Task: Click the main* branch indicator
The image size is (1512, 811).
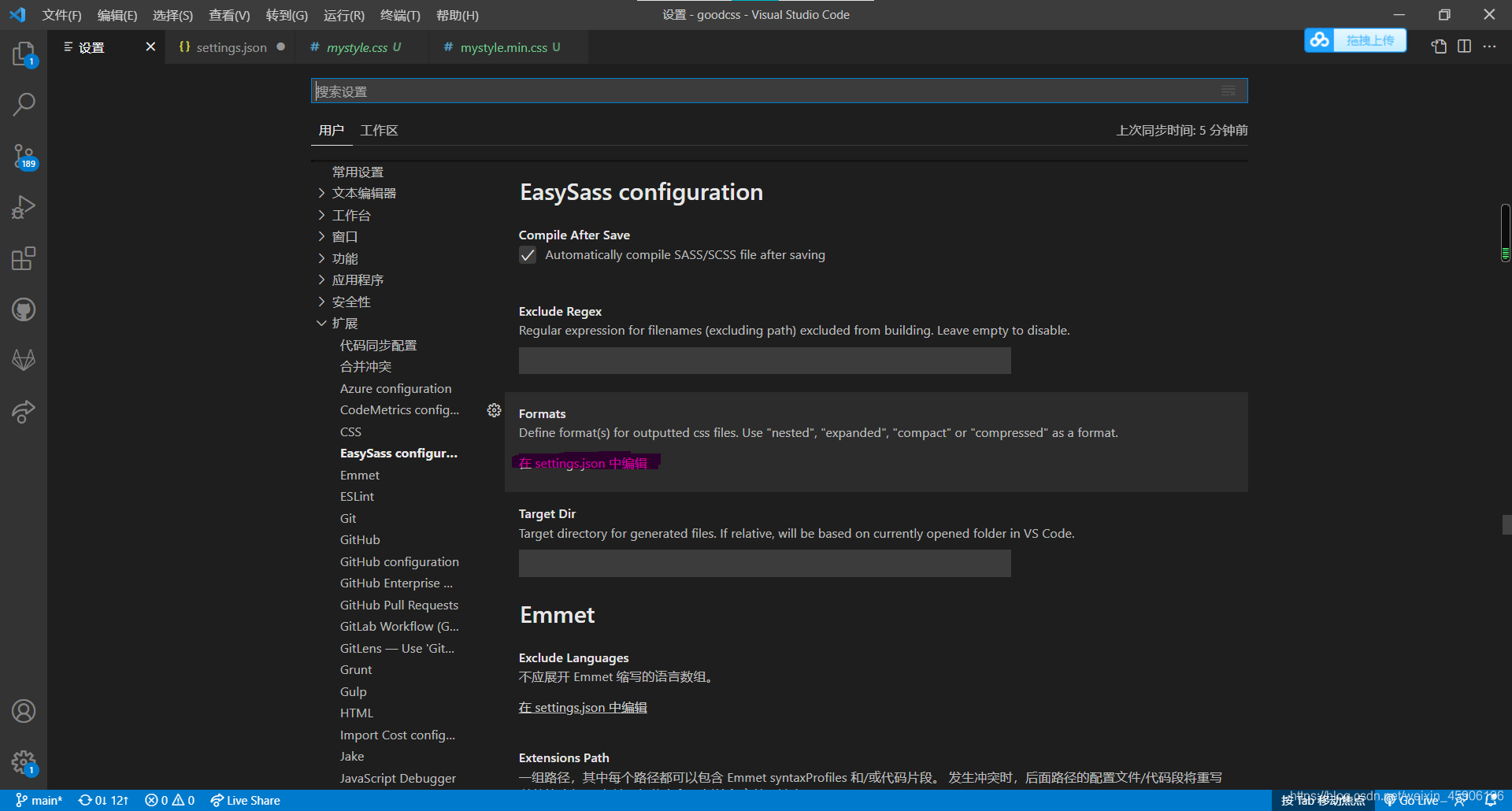Action: pyautogui.click(x=39, y=800)
